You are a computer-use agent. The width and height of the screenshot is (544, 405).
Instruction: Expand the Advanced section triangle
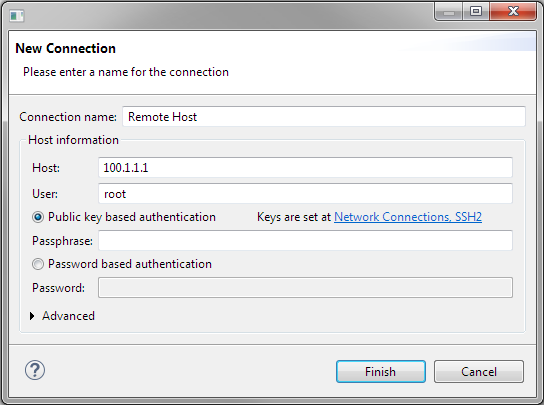32,316
